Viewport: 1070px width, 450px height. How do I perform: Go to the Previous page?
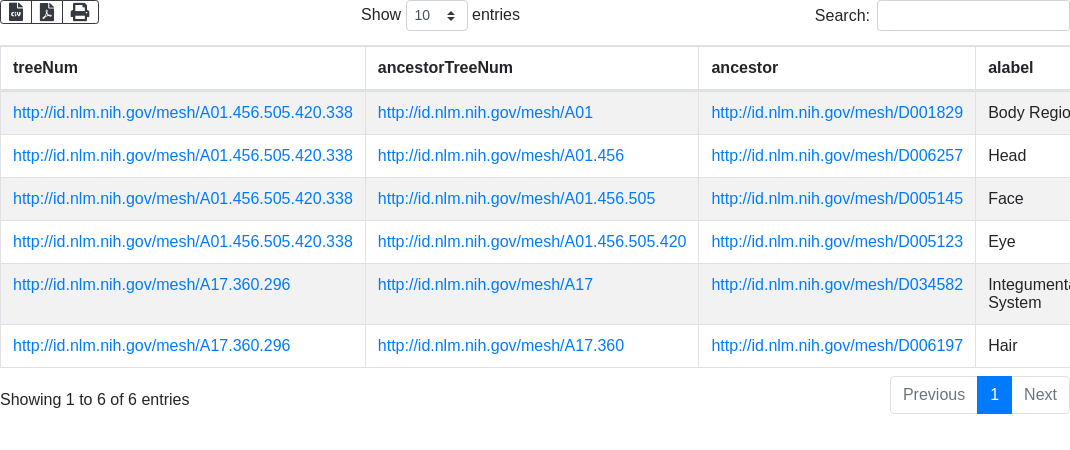(934, 395)
